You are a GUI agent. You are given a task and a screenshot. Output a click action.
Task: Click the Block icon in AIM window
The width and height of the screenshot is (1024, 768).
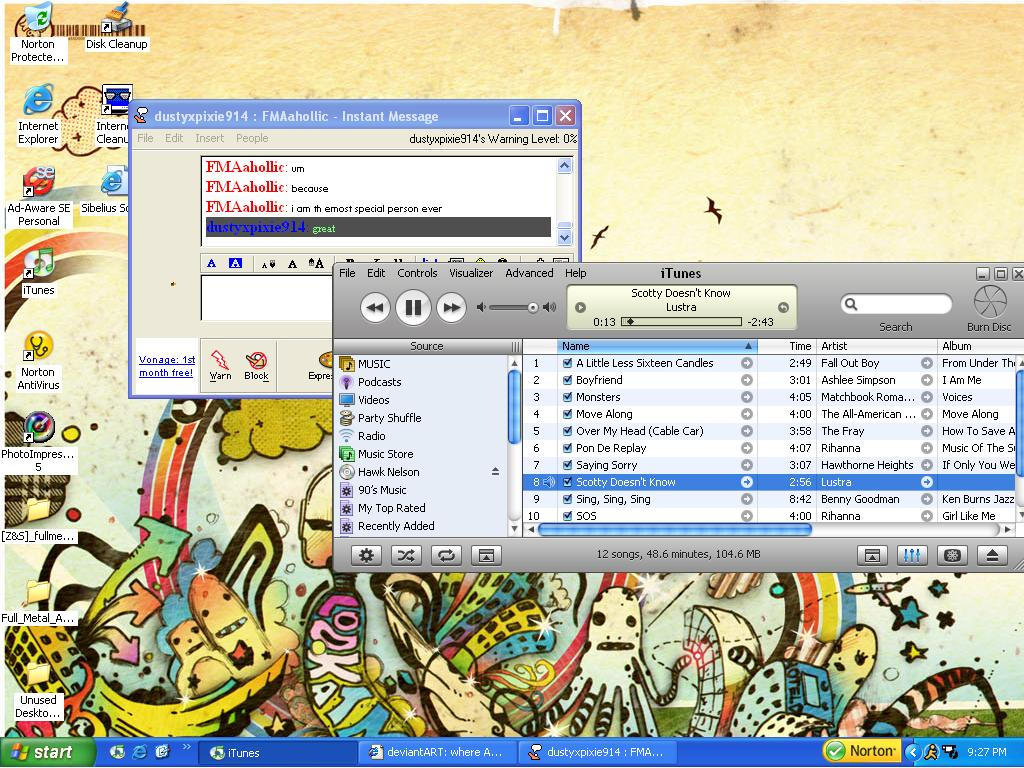tap(256, 365)
